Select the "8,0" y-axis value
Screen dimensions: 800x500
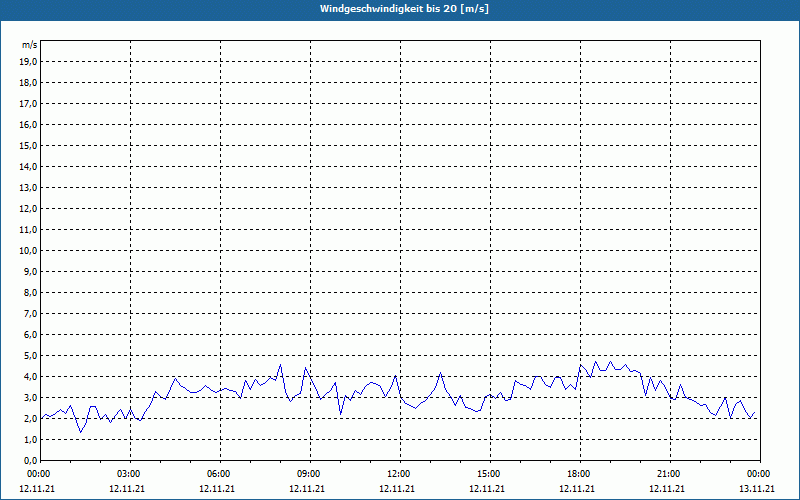pos(31,292)
